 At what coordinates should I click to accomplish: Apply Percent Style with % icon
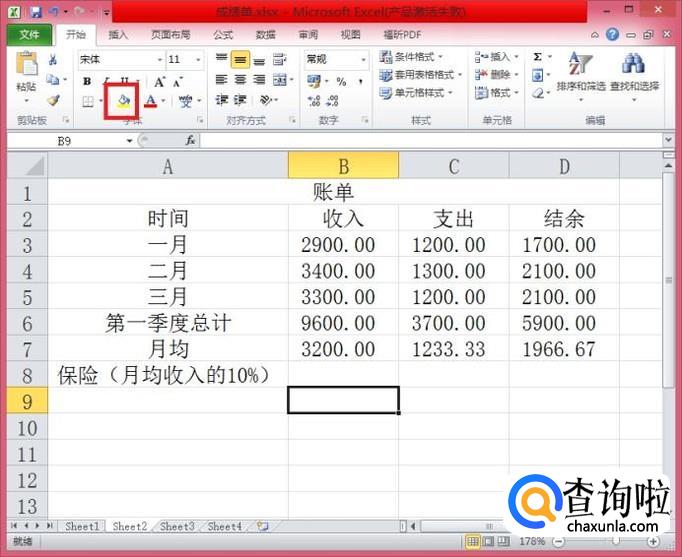[341, 81]
